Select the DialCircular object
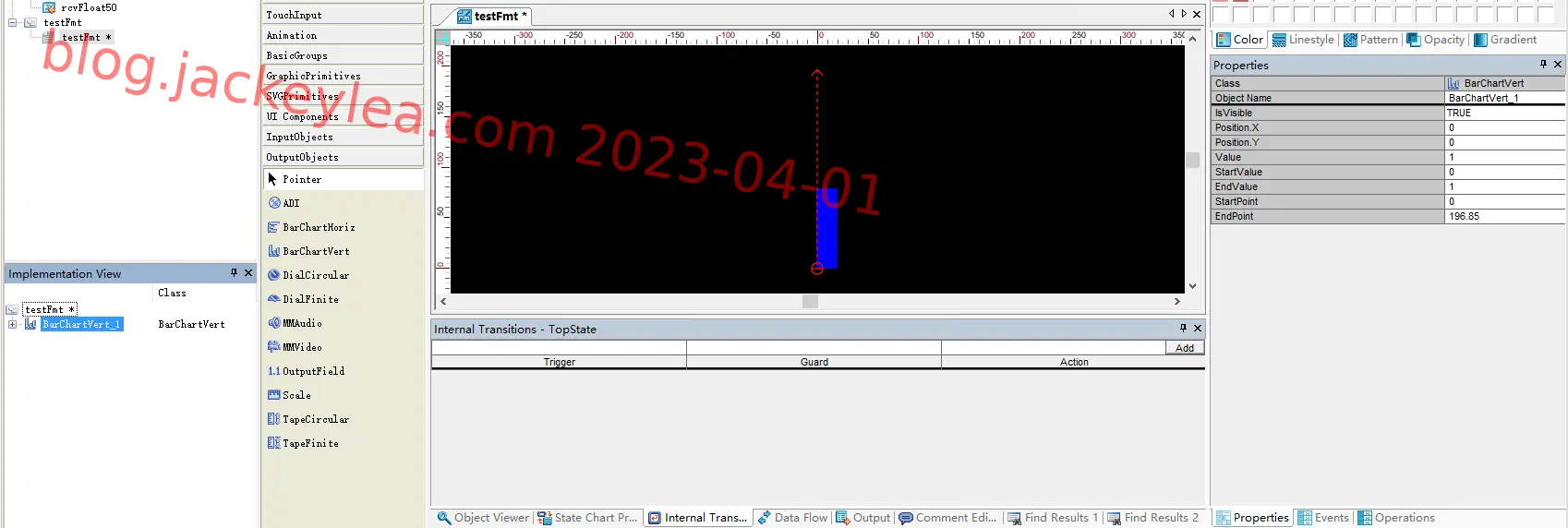The image size is (1568, 528). pos(308,275)
